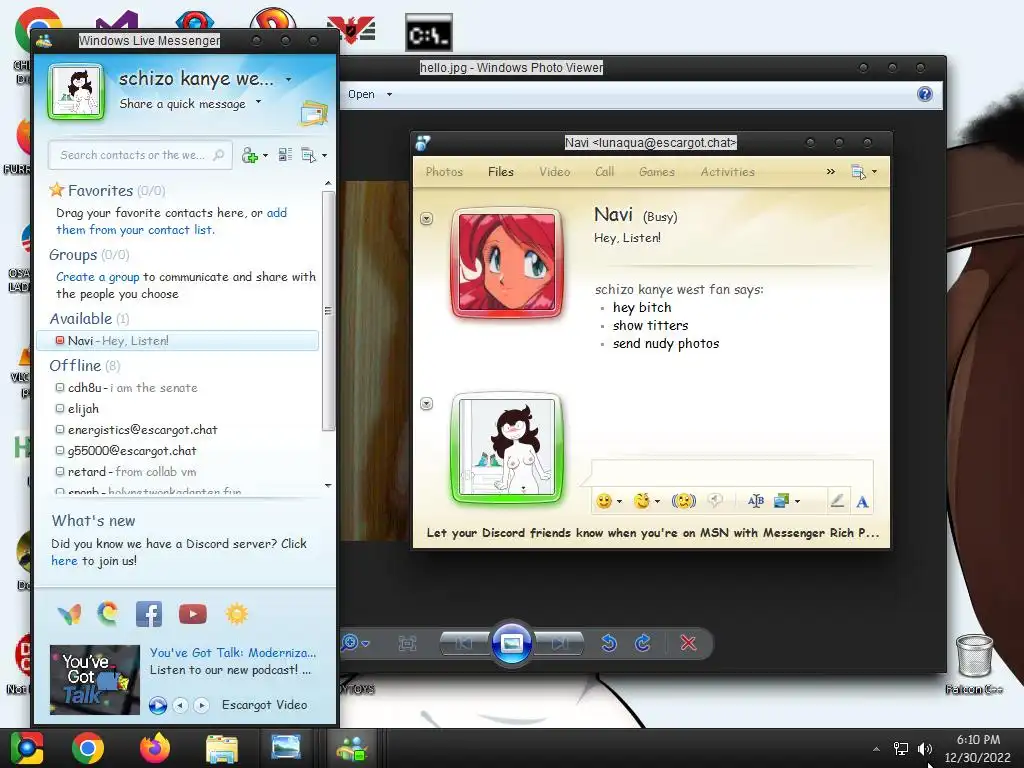Switch to the Photos tab in chat
This screenshot has height=768, width=1024.
click(444, 172)
